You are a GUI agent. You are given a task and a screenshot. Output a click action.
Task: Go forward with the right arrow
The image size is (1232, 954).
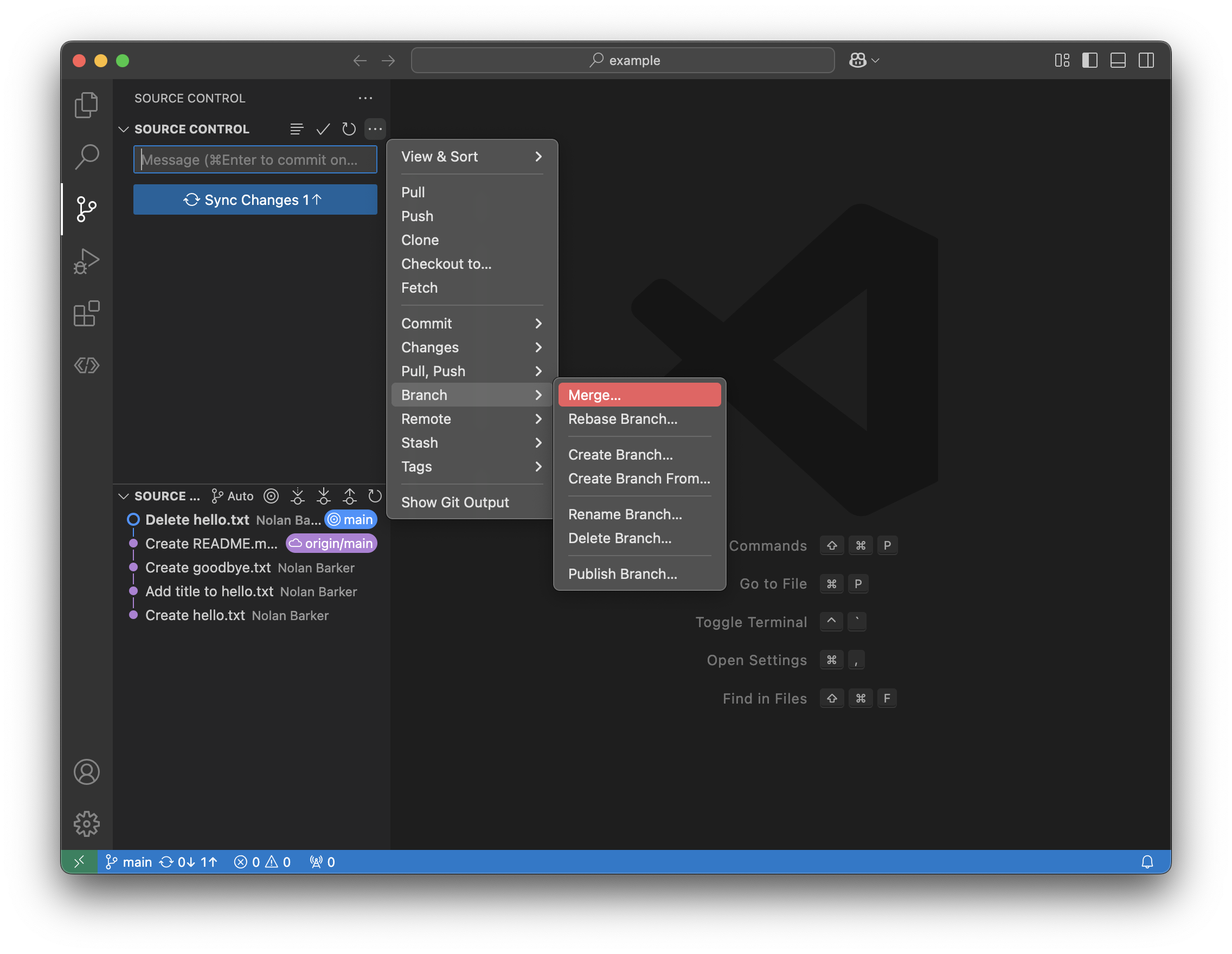(388, 60)
